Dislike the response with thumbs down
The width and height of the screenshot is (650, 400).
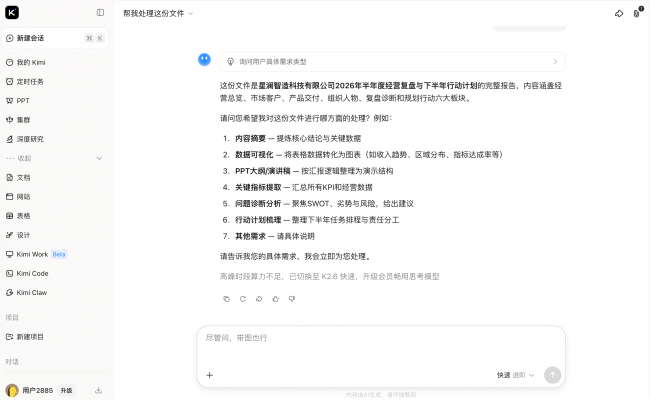point(292,299)
